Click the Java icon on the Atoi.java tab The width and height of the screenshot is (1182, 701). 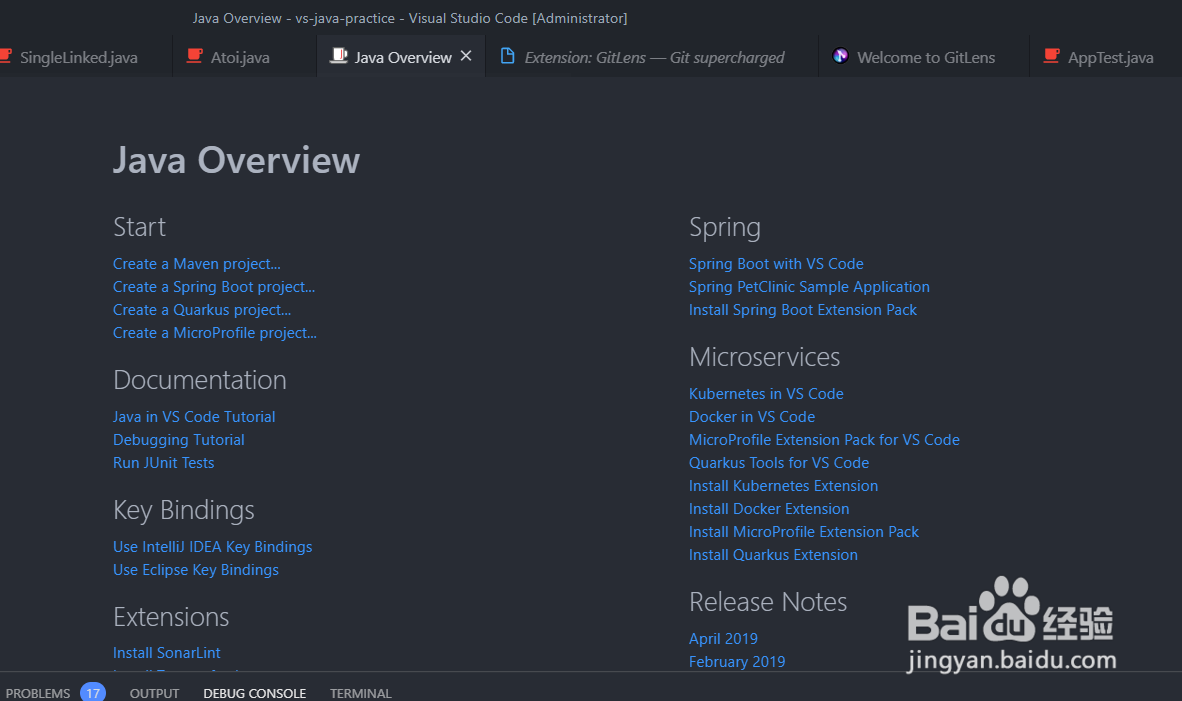[194, 56]
